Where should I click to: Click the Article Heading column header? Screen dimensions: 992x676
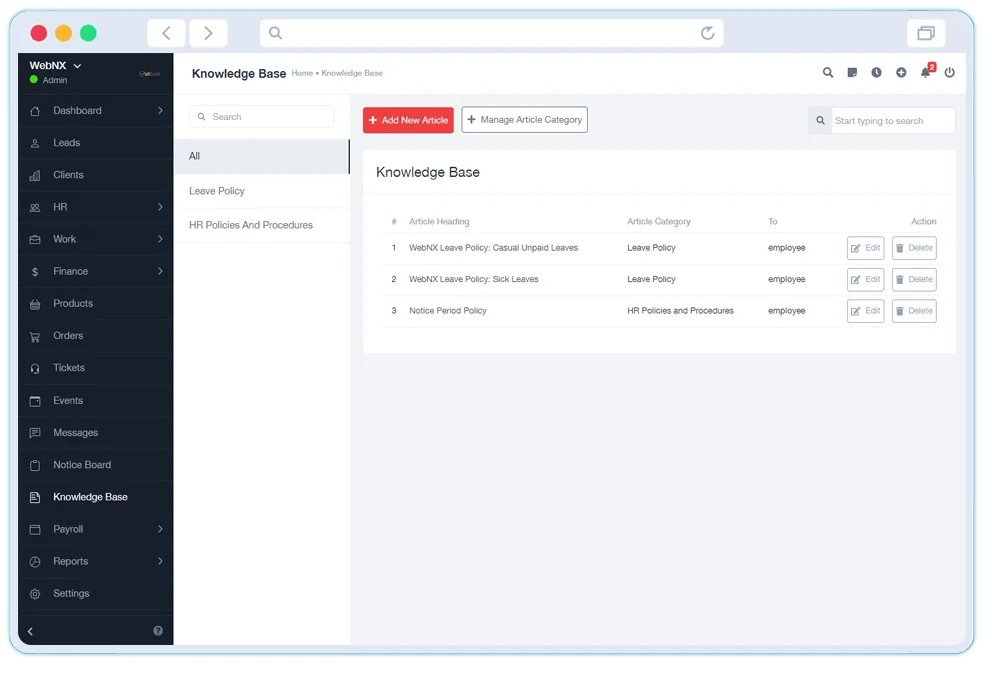tap(439, 222)
